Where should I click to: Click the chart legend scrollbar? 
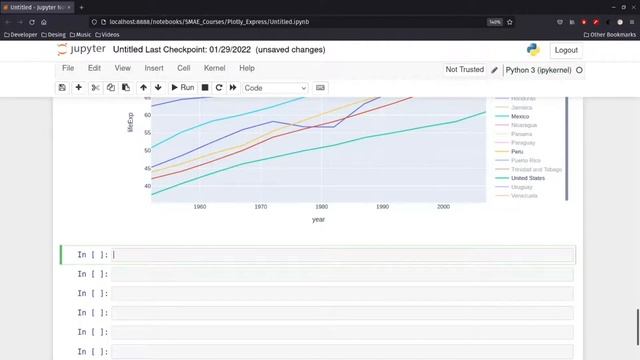pyautogui.click(x=567, y=149)
